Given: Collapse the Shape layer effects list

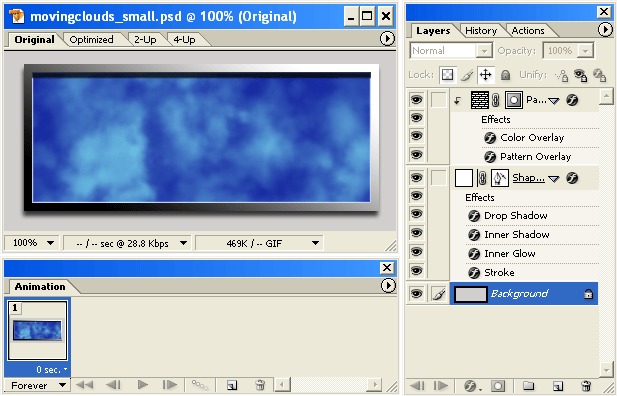Looking at the screenshot, I should click(554, 179).
